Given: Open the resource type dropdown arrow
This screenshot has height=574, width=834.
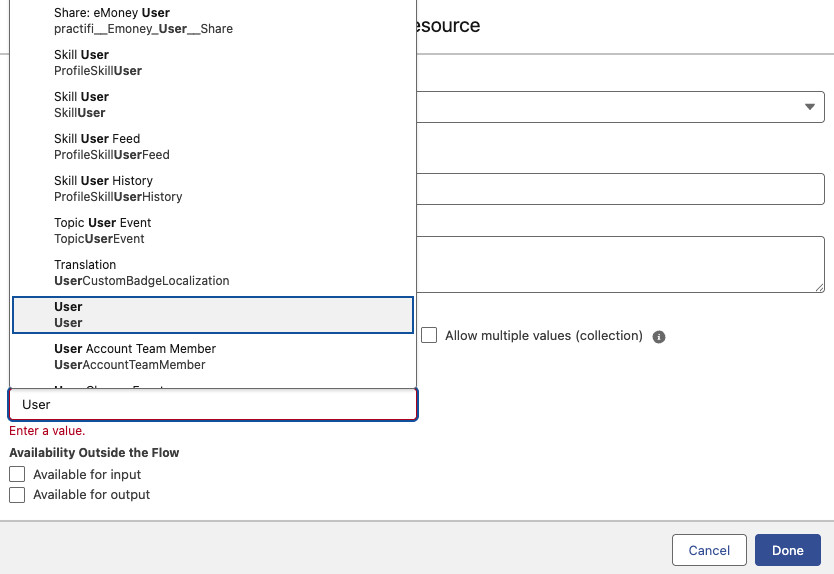Looking at the screenshot, I should point(808,106).
